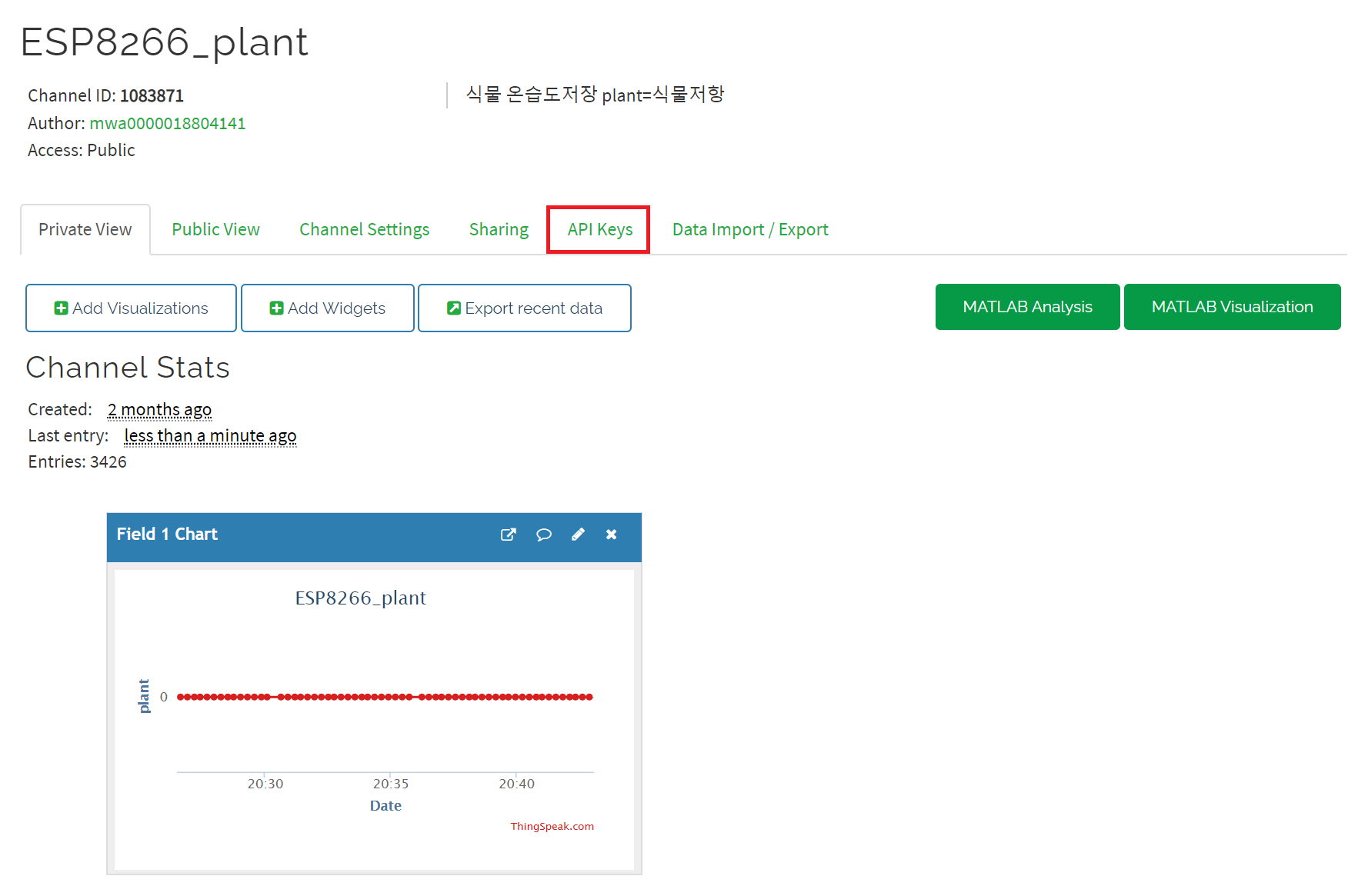Click the 'Access: Public' text

click(x=82, y=150)
